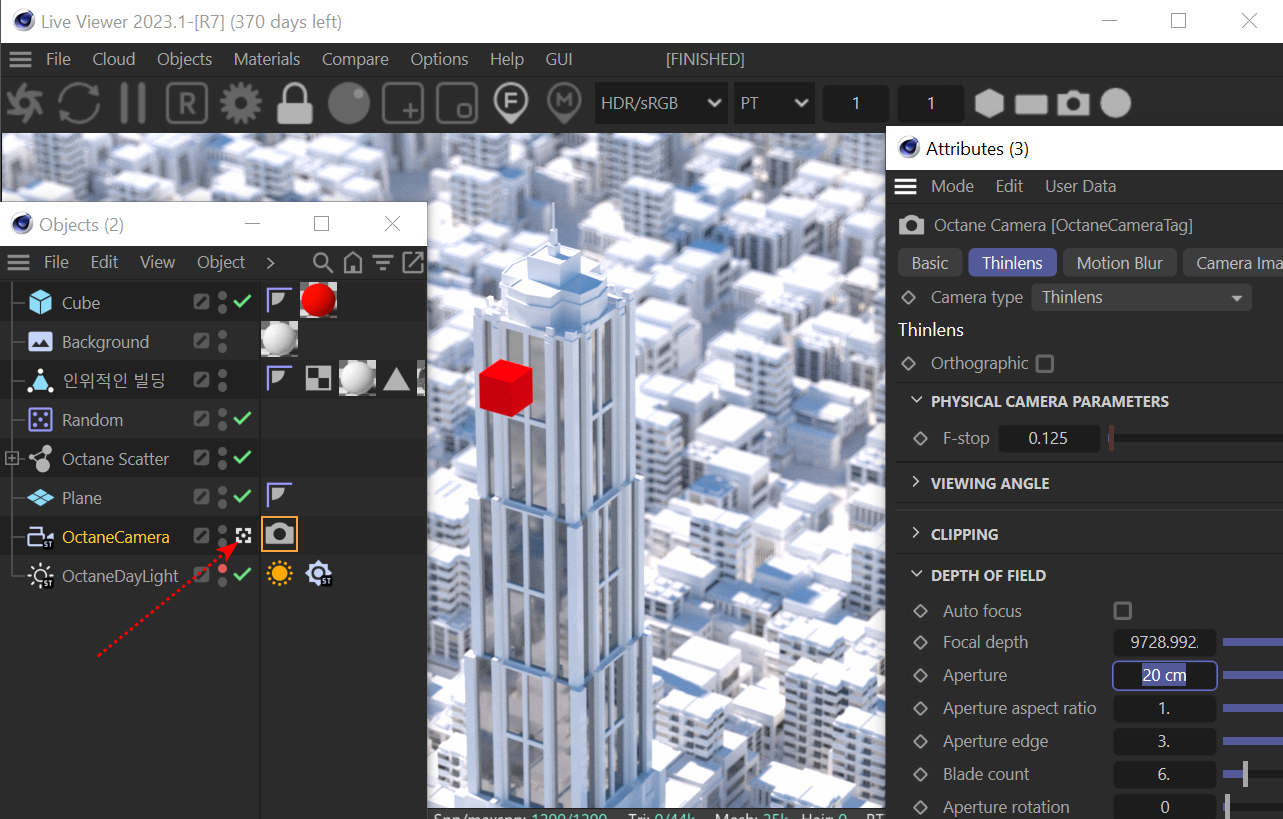Click the open-in-new-window icon in Objects panel
Screen dimensions: 1283x819
413,262
